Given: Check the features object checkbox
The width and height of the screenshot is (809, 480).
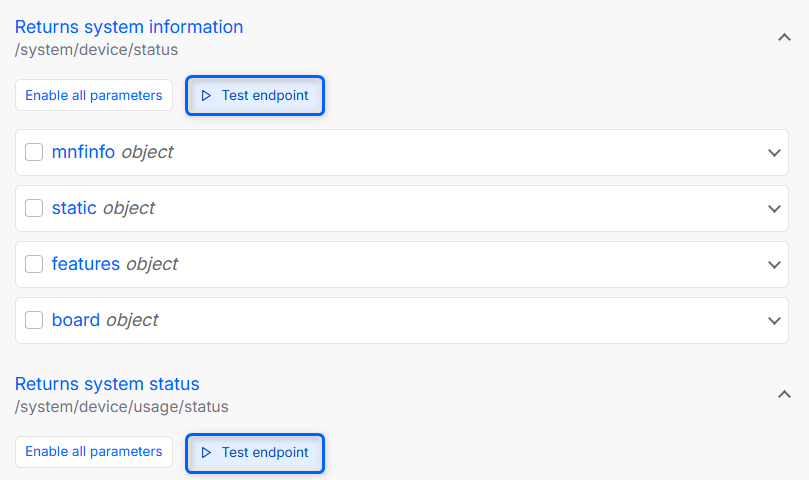Looking at the screenshot, I should (x=34, y=264).
